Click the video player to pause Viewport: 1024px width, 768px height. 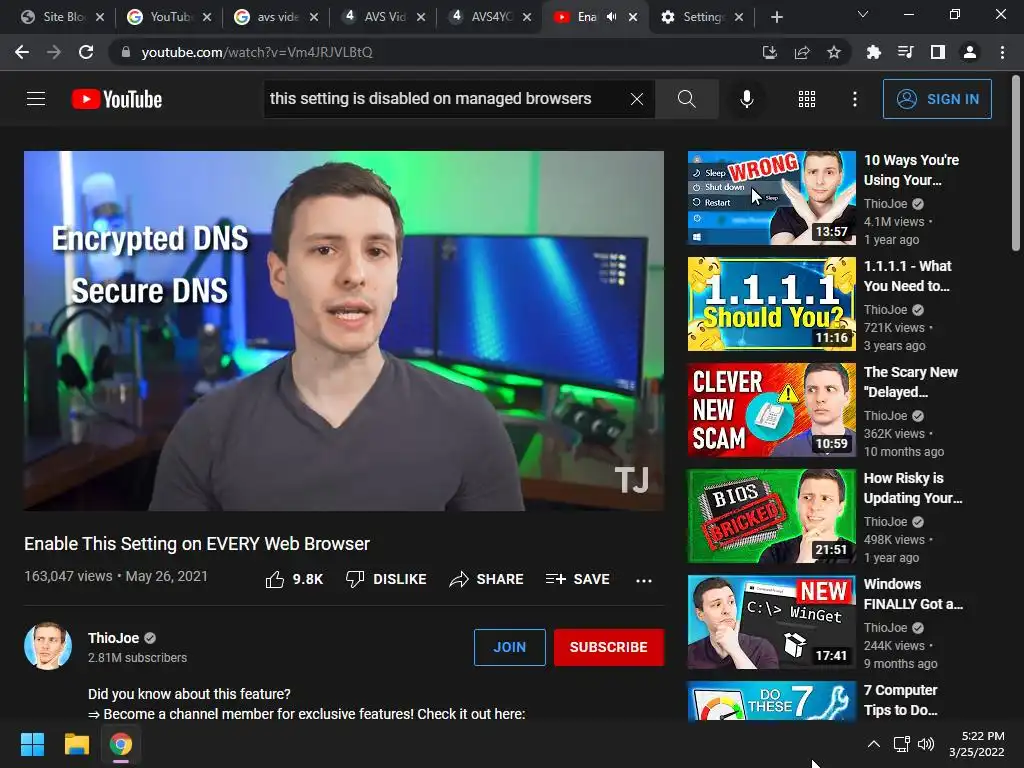coord(344,330)
